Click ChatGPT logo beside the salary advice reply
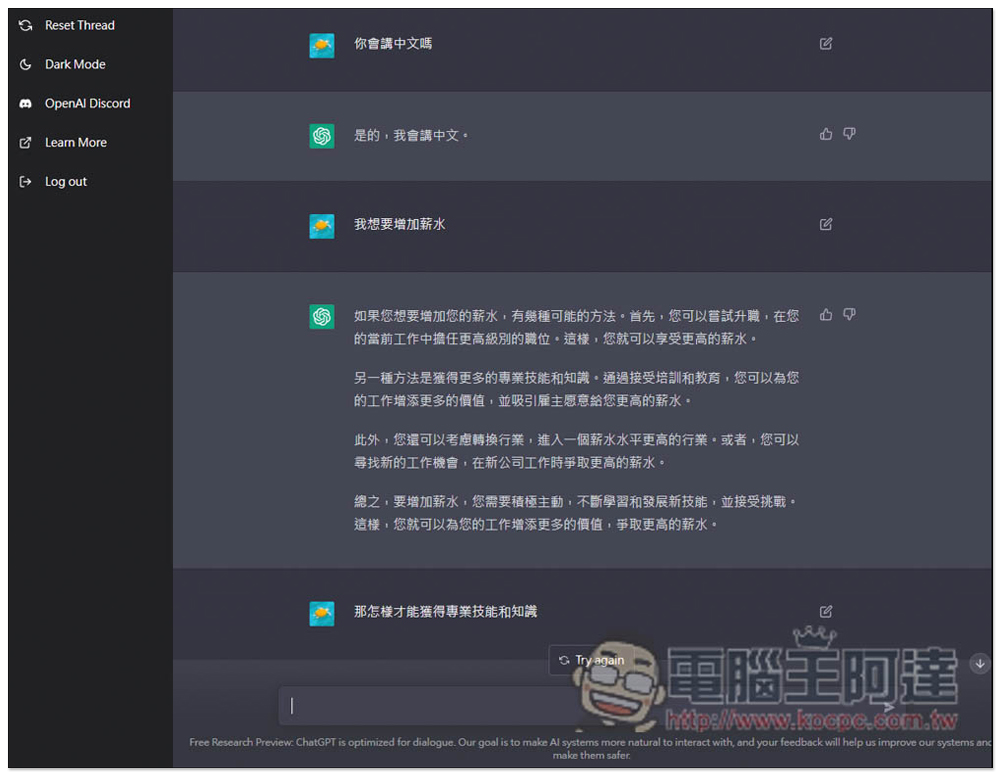Screen dimensions: 1000x777 tap(321, 316)
